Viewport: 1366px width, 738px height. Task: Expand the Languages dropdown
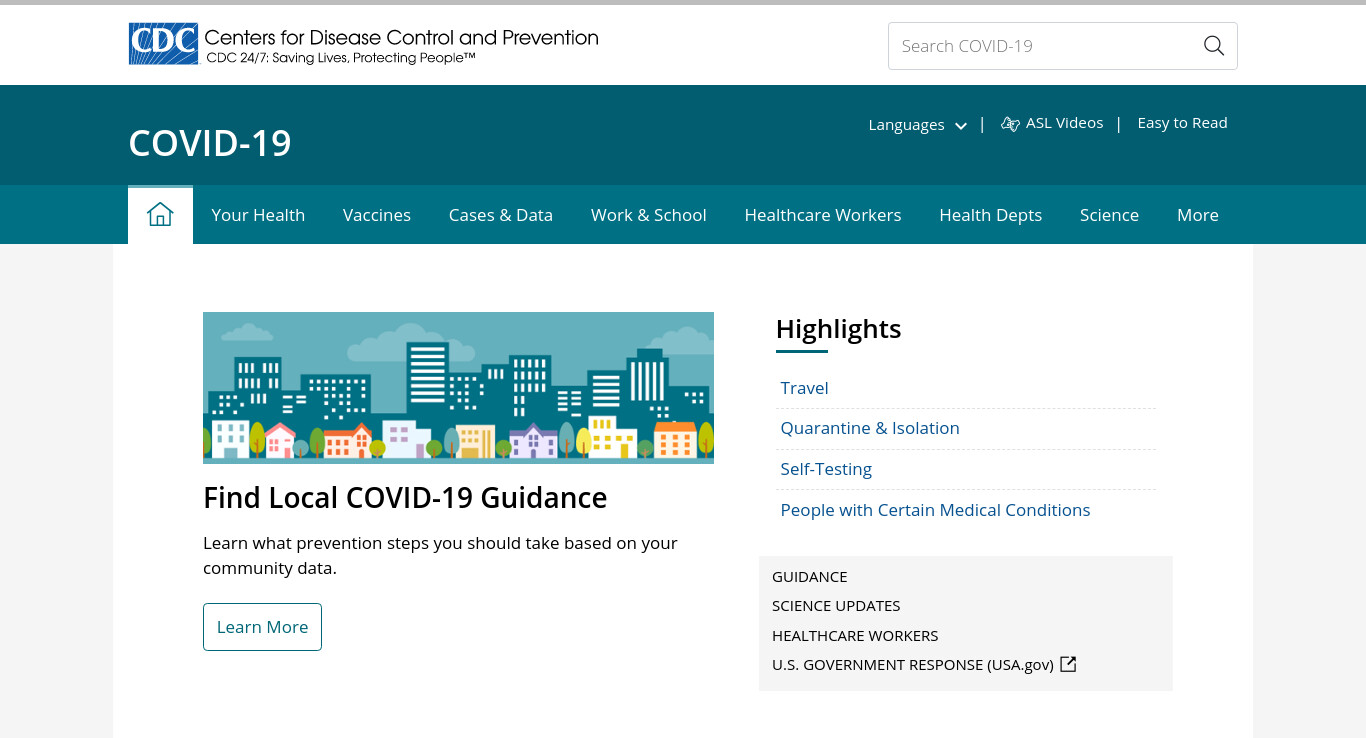click(x=917, y=125)
